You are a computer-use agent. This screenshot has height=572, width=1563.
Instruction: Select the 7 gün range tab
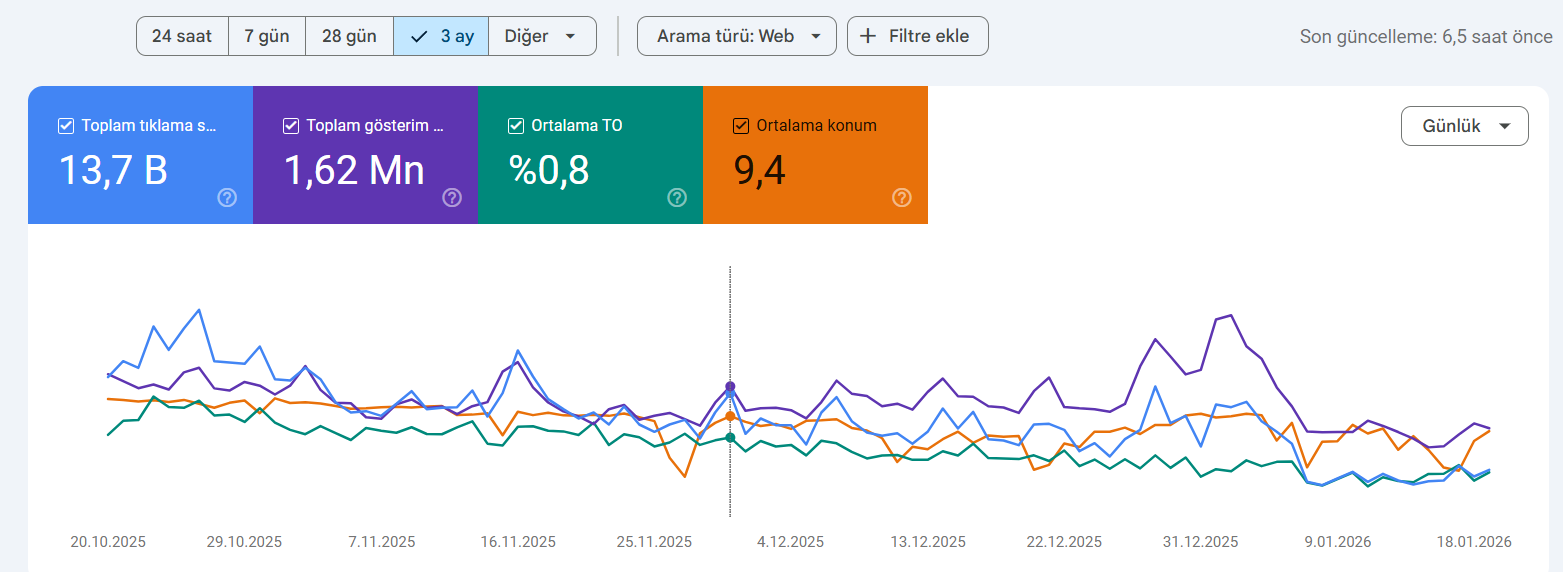[x=267, y=36]
